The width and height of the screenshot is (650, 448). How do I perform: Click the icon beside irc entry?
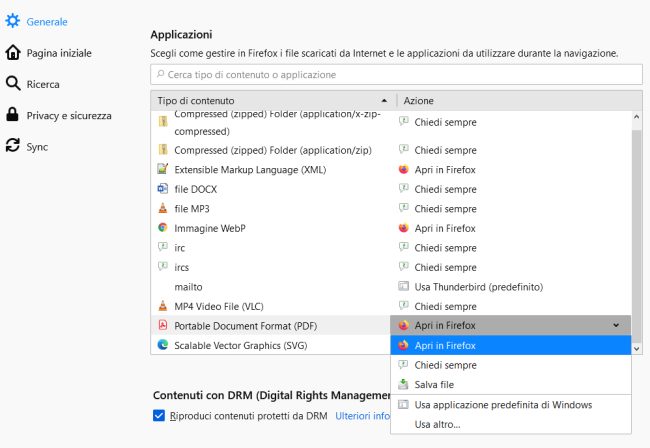162,247
